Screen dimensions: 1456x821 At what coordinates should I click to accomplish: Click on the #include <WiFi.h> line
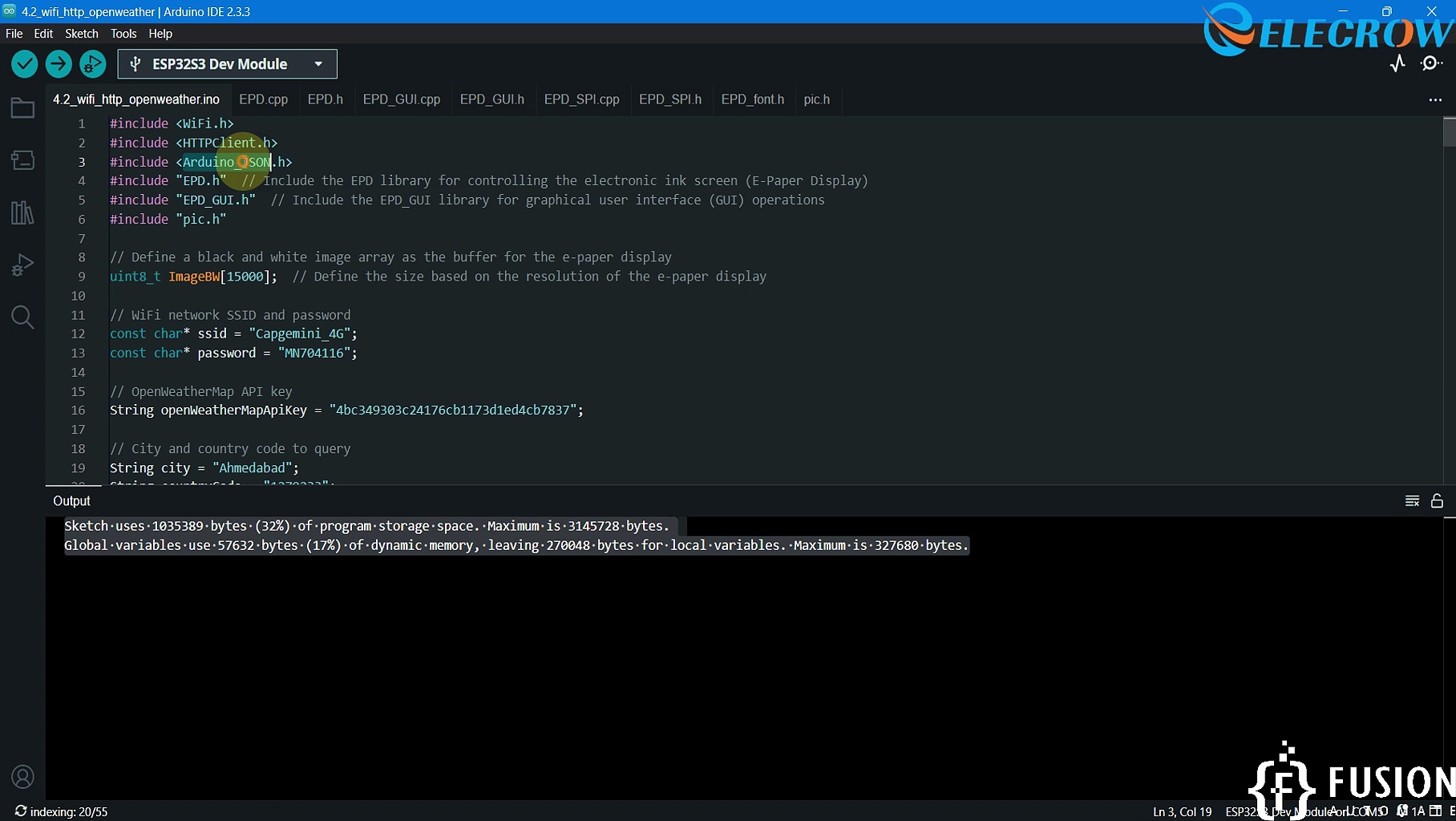172,123
